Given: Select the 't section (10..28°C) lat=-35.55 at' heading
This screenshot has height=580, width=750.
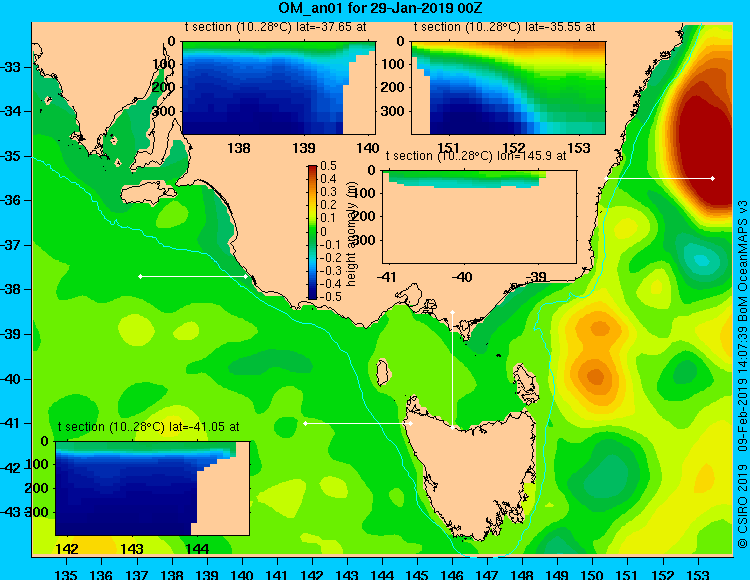Looking at the screenshot, I should [505, 27].
